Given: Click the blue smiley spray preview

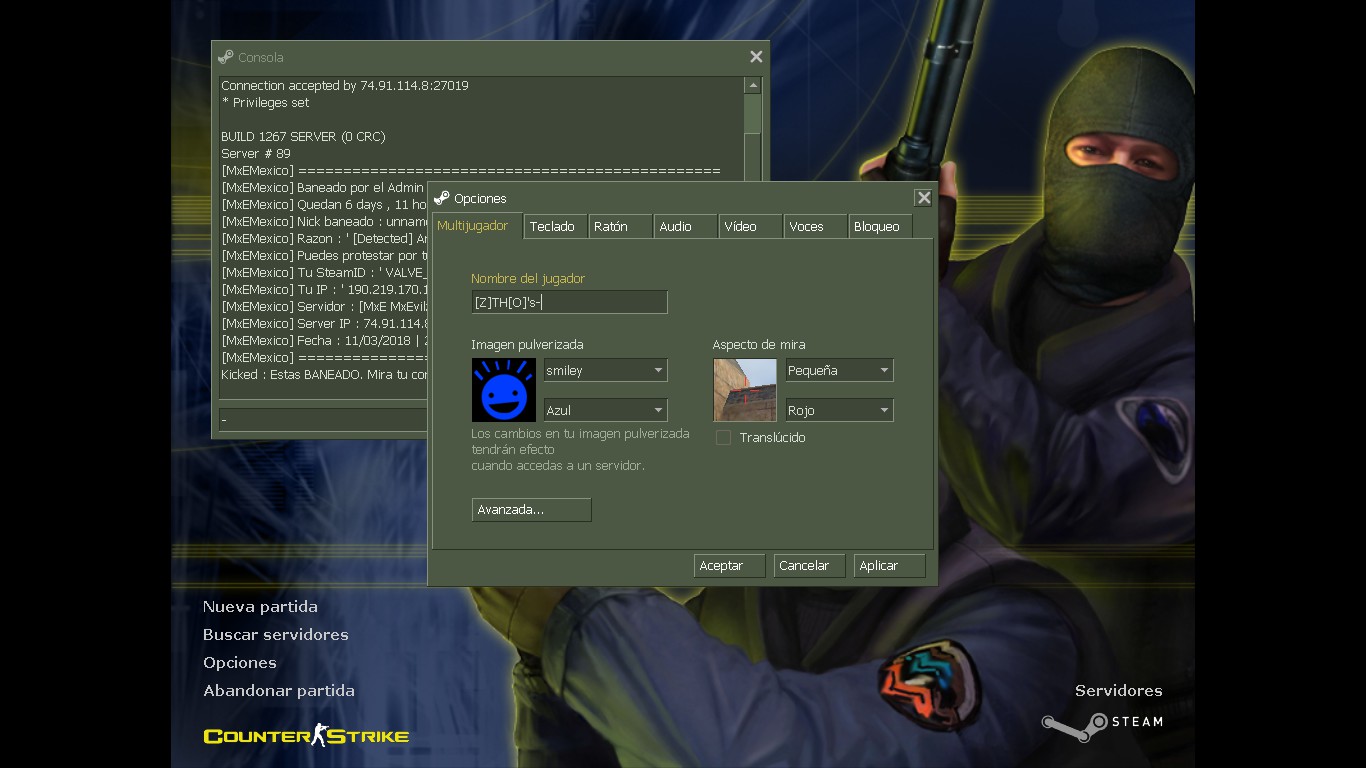Looking at the screenshot, I should point(503,390).
